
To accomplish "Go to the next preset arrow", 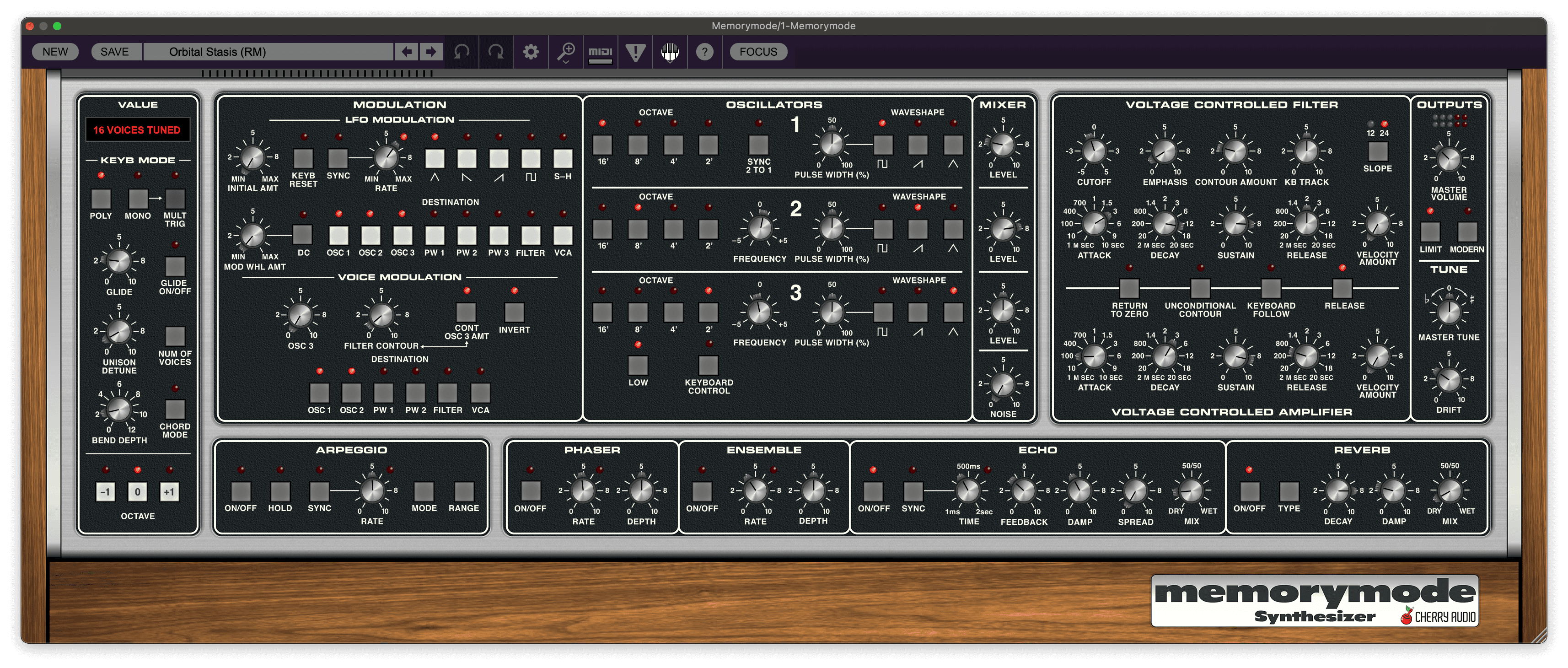I will tap(431, 52).
